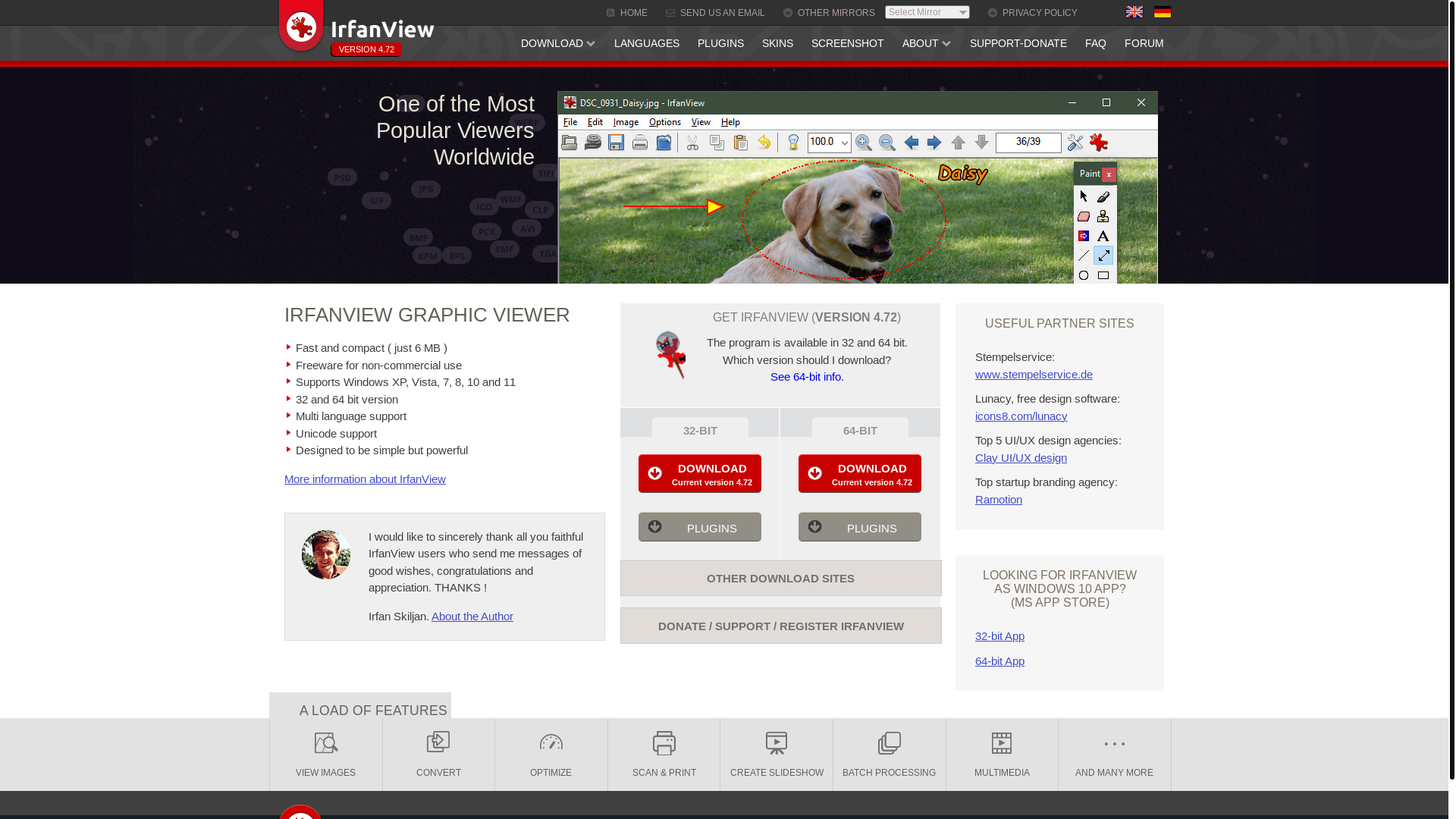
Task: Switch site language to German flag
Action: [1163, 12]
